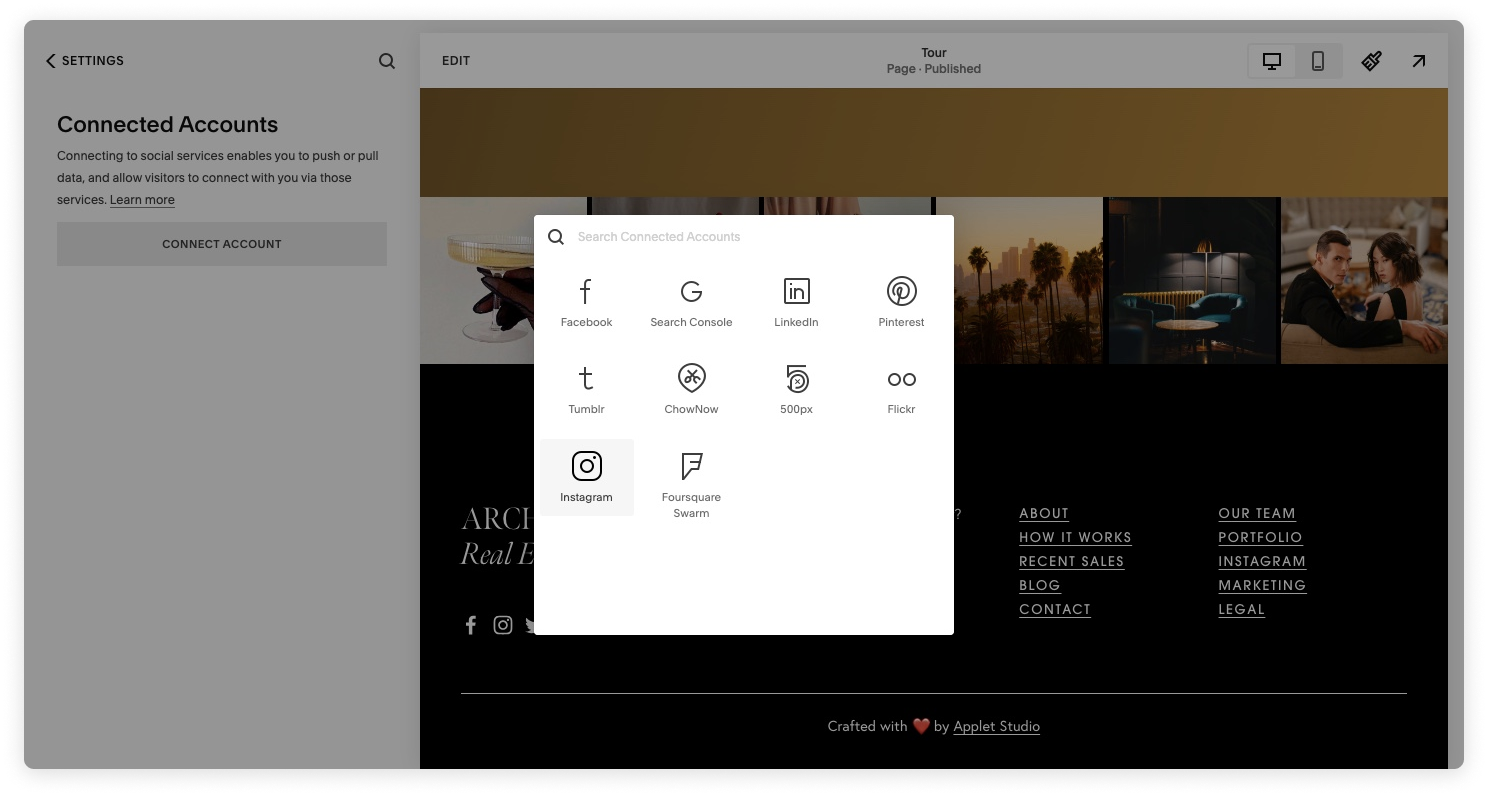Switch preview to desktop view

(x=1271, y=61)
